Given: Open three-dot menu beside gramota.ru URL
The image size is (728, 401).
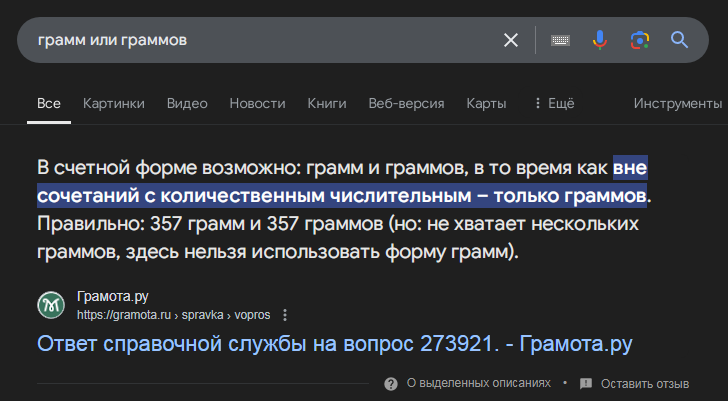Looking at the screenshot, I should (285, 314).
